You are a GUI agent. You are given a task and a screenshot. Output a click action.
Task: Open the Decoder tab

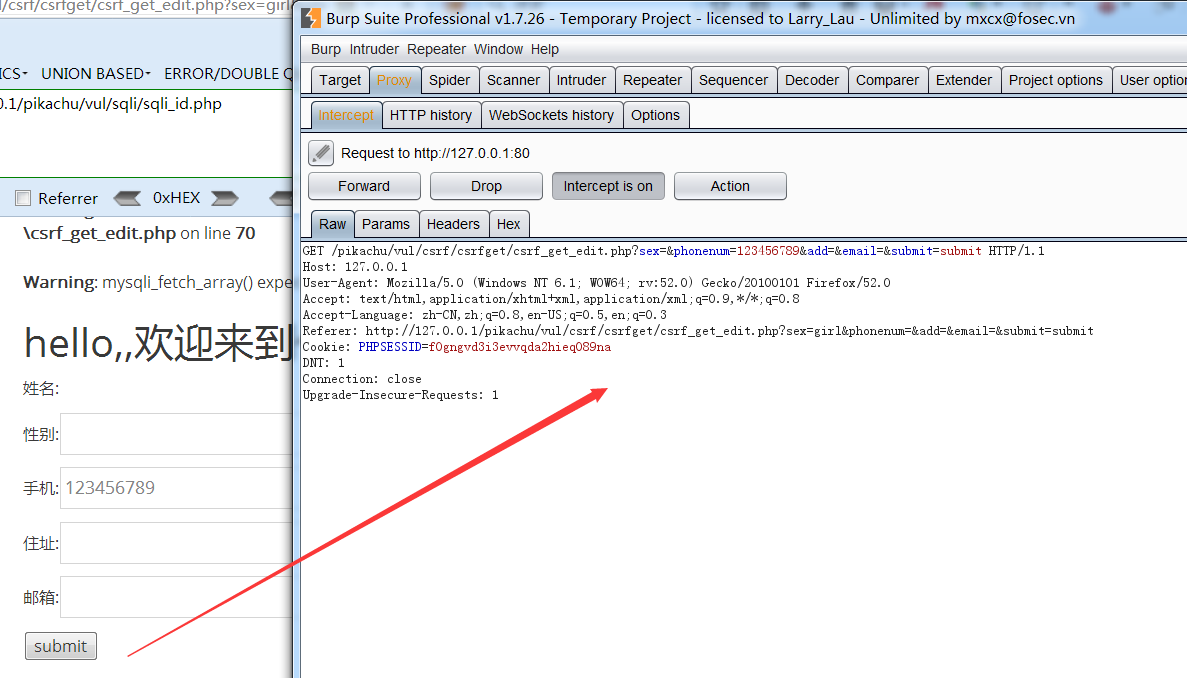pos(812,80)
